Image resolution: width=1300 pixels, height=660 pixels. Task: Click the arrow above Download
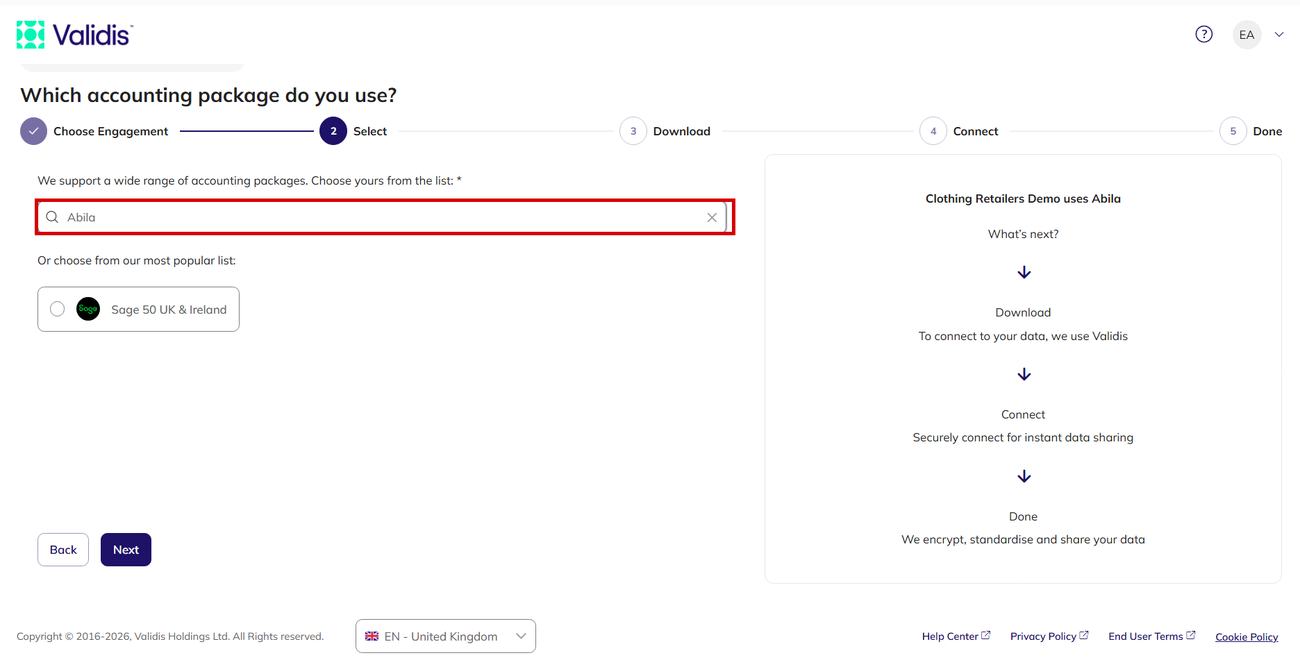(1023, 272)
